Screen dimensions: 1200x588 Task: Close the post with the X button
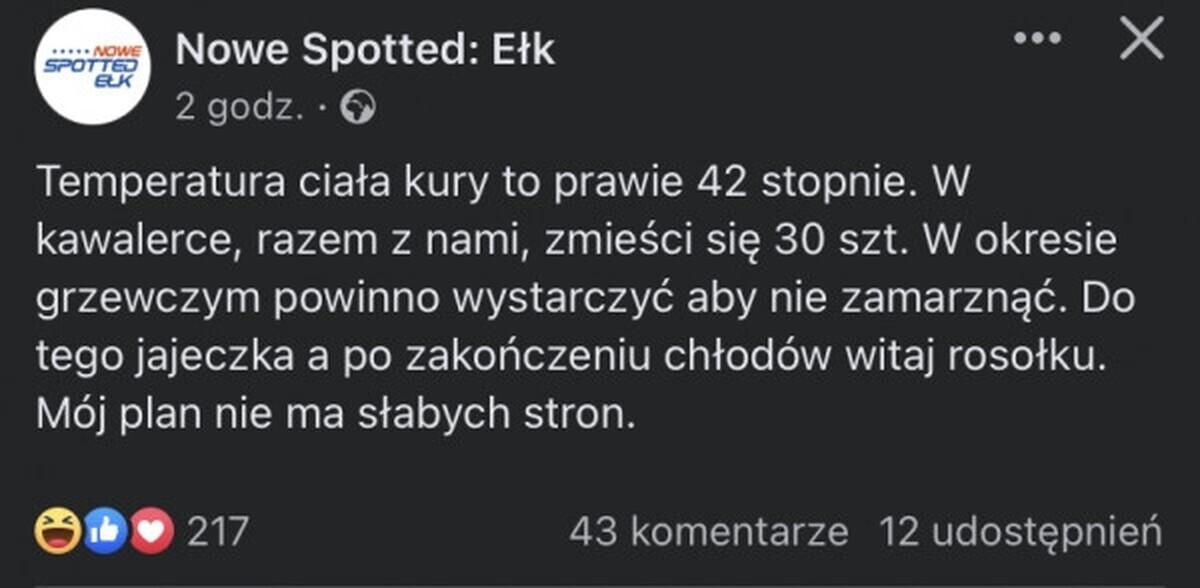[x=1140, y=40]
